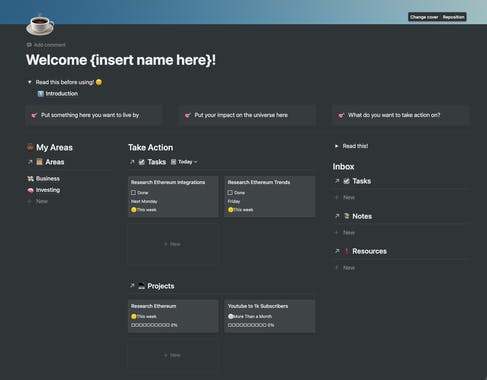Expand the 'Read this!' toggle
The width and height of the screenshot is (487, 380).
coord(336,146)
